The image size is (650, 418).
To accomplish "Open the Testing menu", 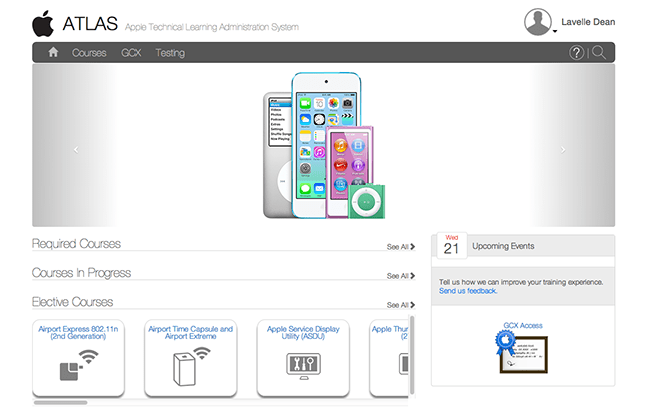I will (170, 53).
